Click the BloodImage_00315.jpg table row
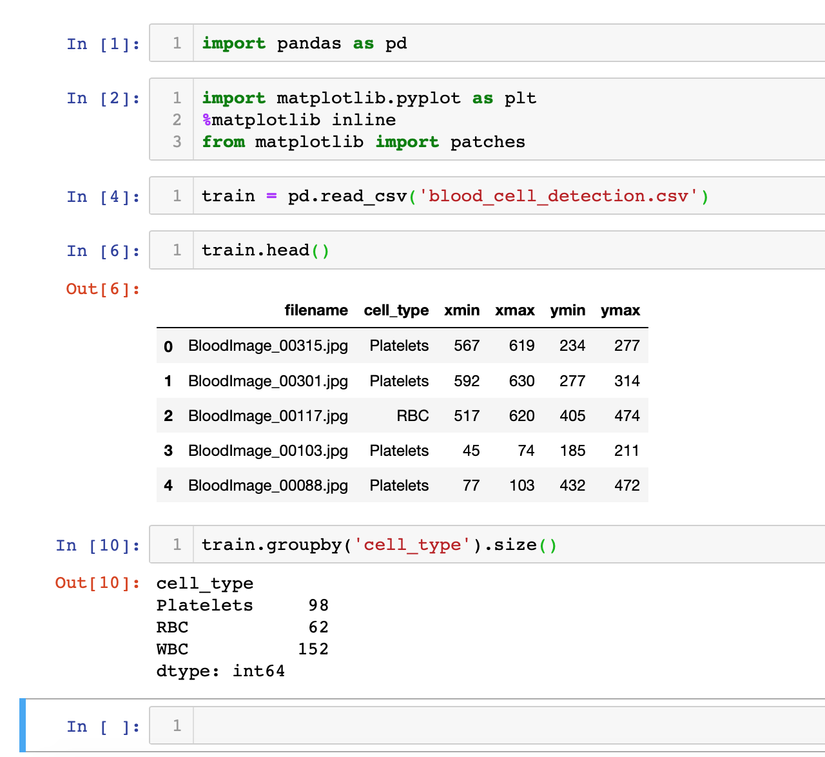The image size is (825, 757). pyautogui.click(x=400, y=346)
